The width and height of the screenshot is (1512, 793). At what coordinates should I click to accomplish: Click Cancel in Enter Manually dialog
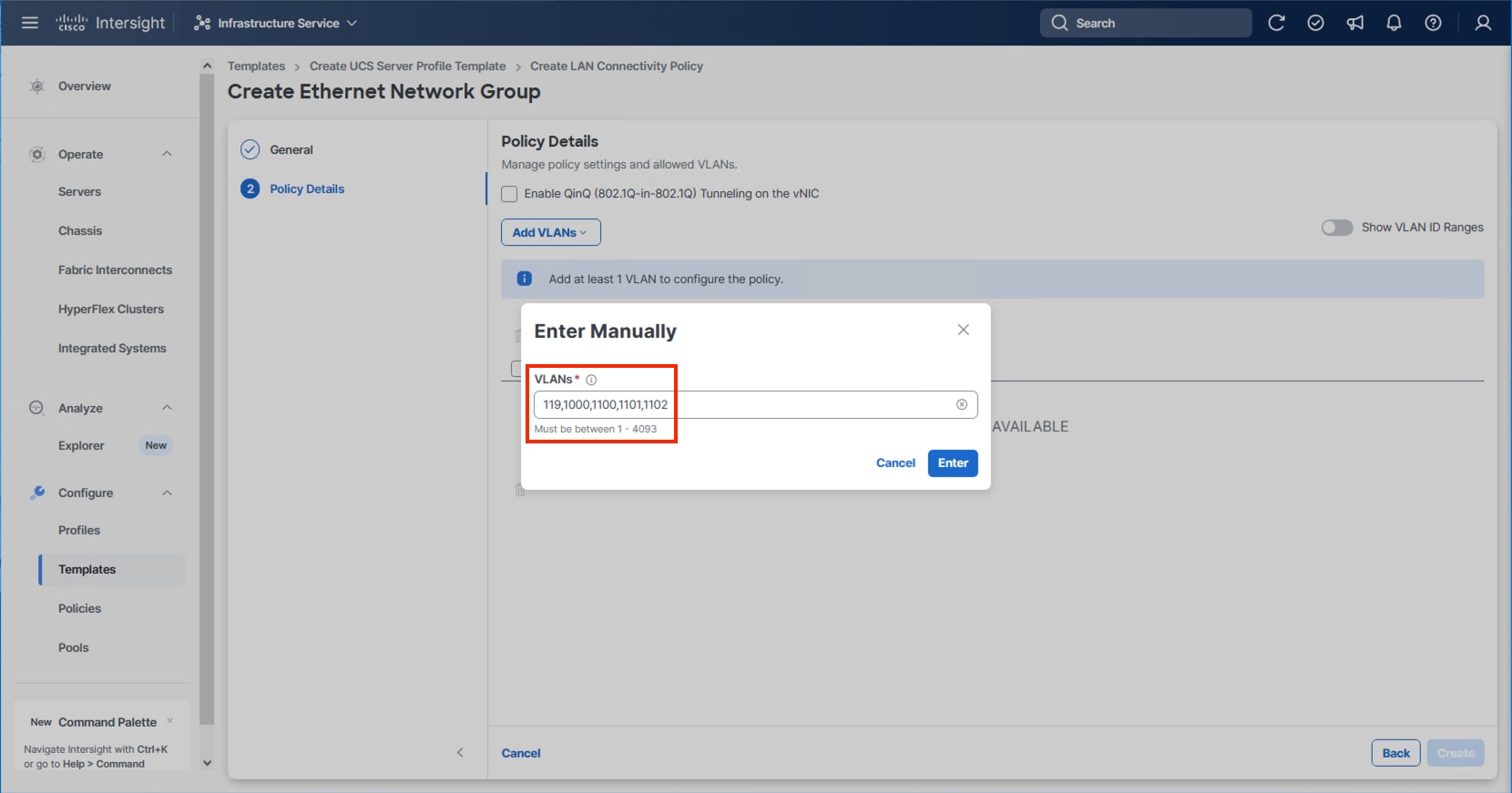(895, 463)
